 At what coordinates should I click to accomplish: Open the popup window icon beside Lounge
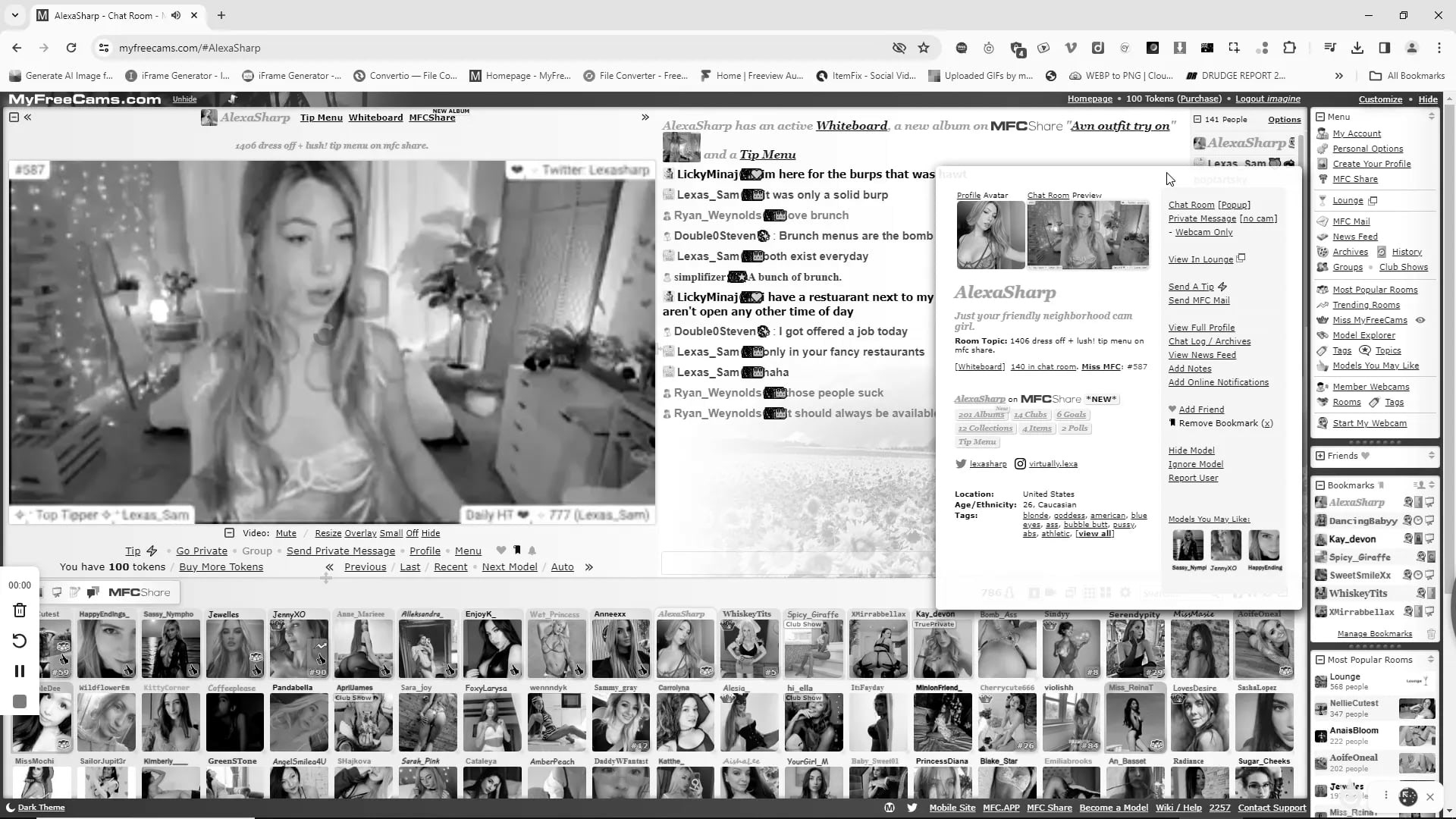(1373, 200)
